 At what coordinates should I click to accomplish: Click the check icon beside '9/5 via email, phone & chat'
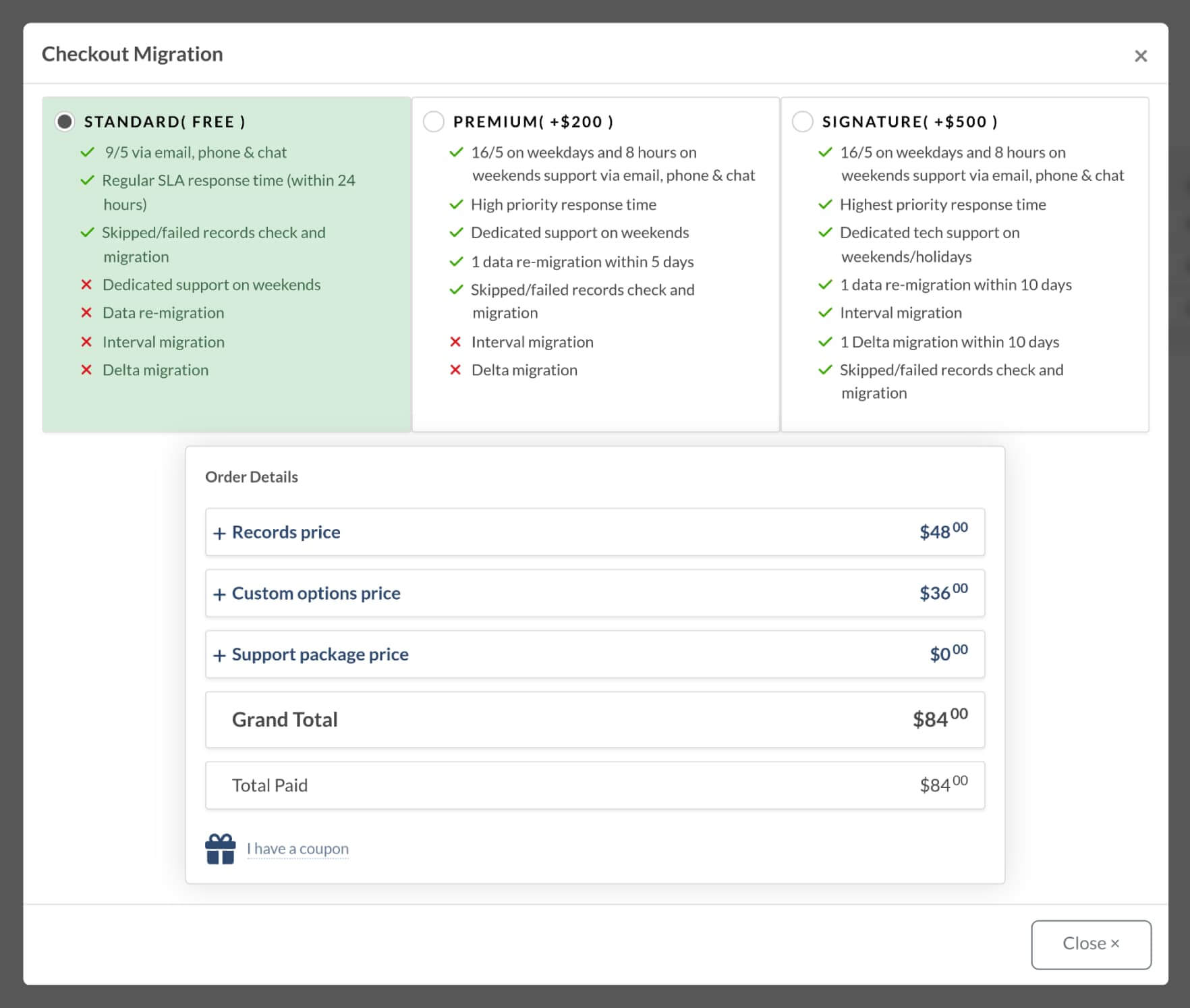coord(87,152)
